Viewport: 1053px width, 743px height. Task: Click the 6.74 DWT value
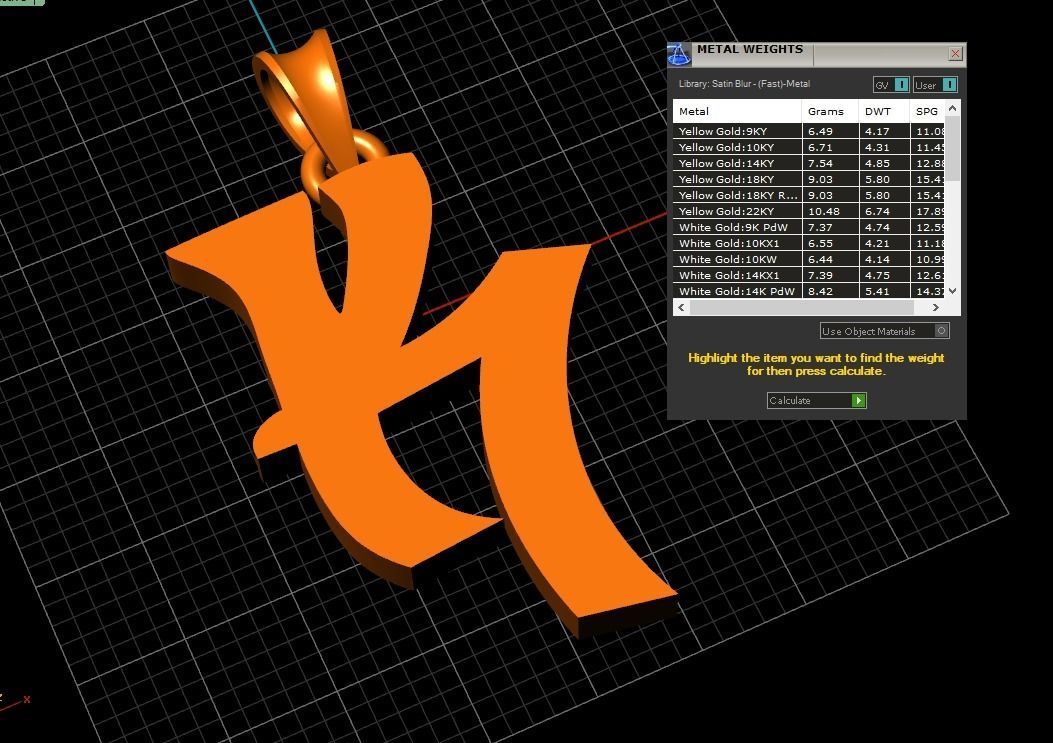(x=877, y=212)
